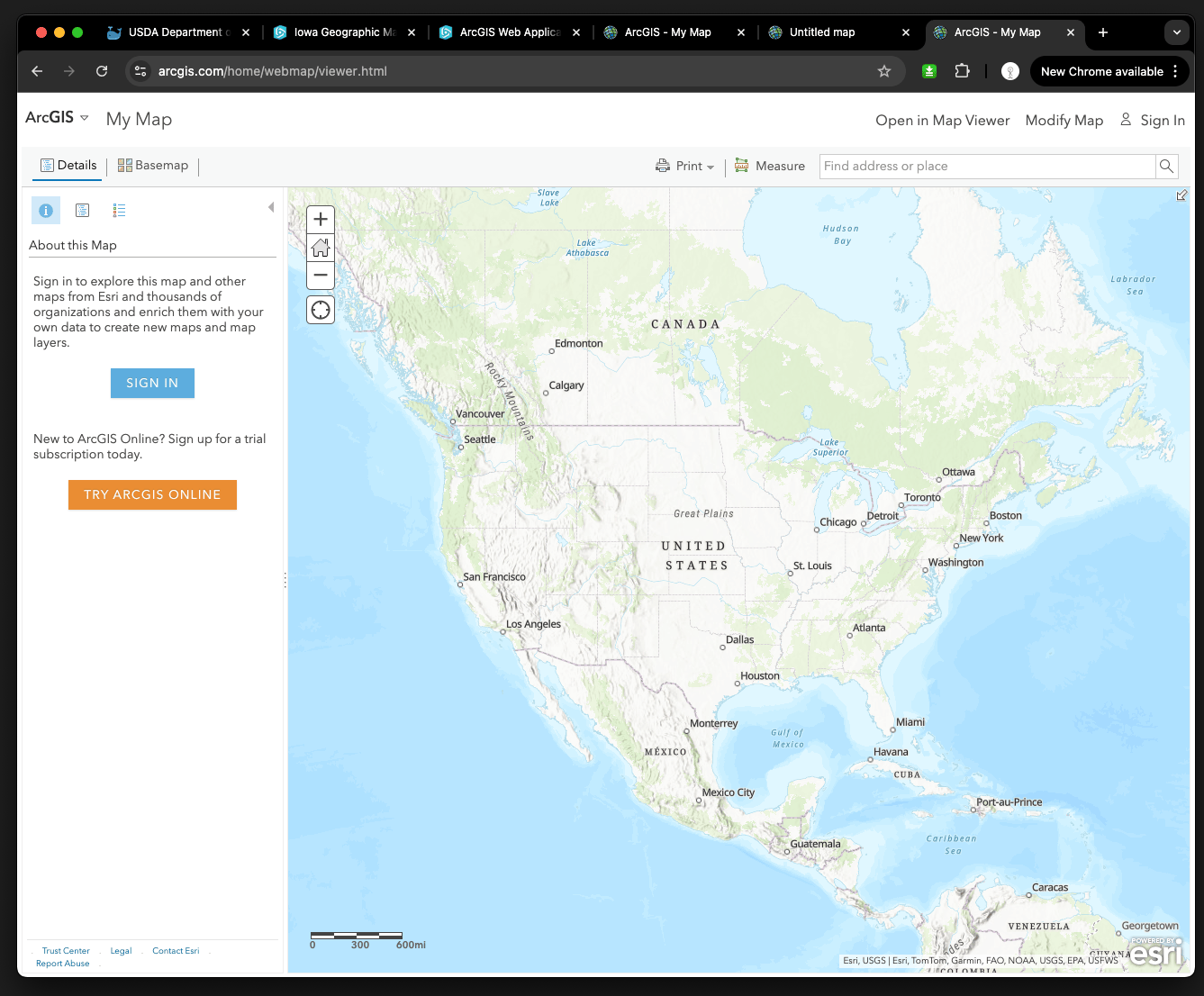The width and height of the screenshot is (1204, 996).
Task: Go forward in browser history
Action: pos(69,71)
